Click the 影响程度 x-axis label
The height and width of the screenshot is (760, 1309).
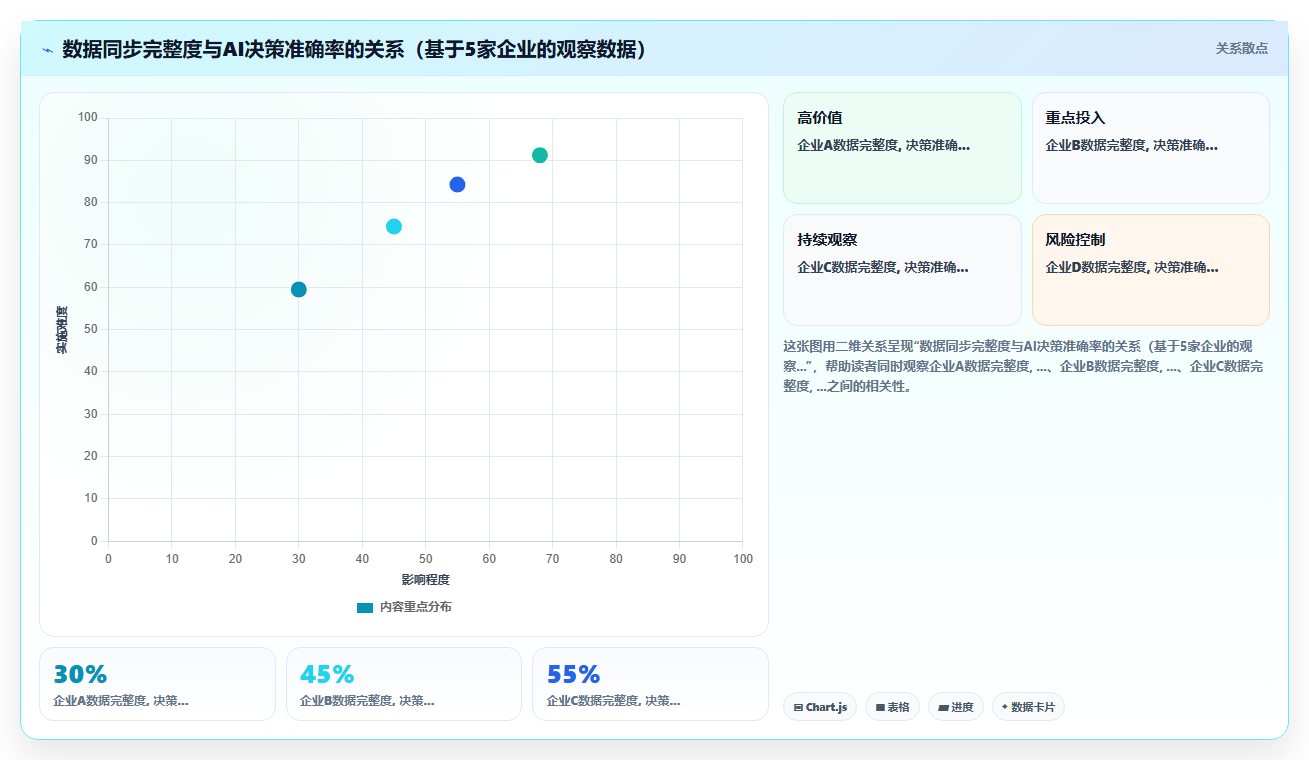pos(425,580)
